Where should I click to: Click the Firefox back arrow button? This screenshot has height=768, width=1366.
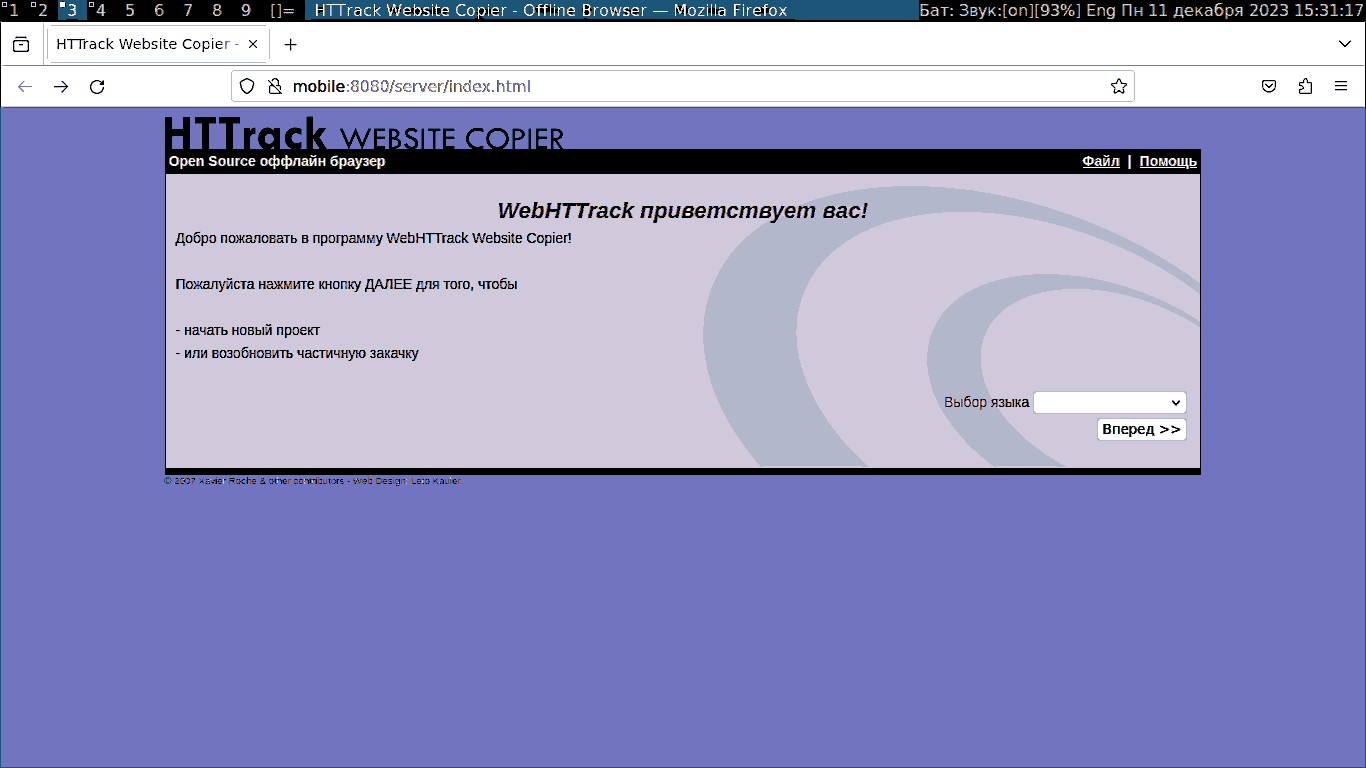(25, 87)
